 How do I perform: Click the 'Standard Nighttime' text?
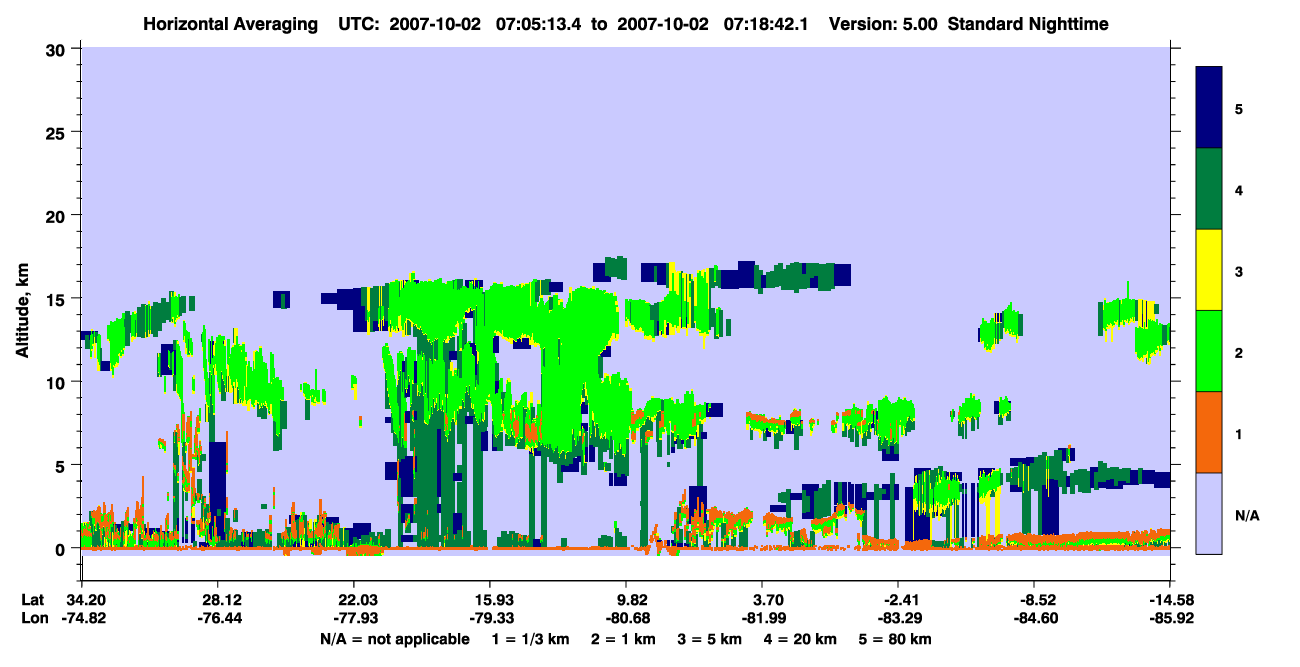[x=1028, y=23]
